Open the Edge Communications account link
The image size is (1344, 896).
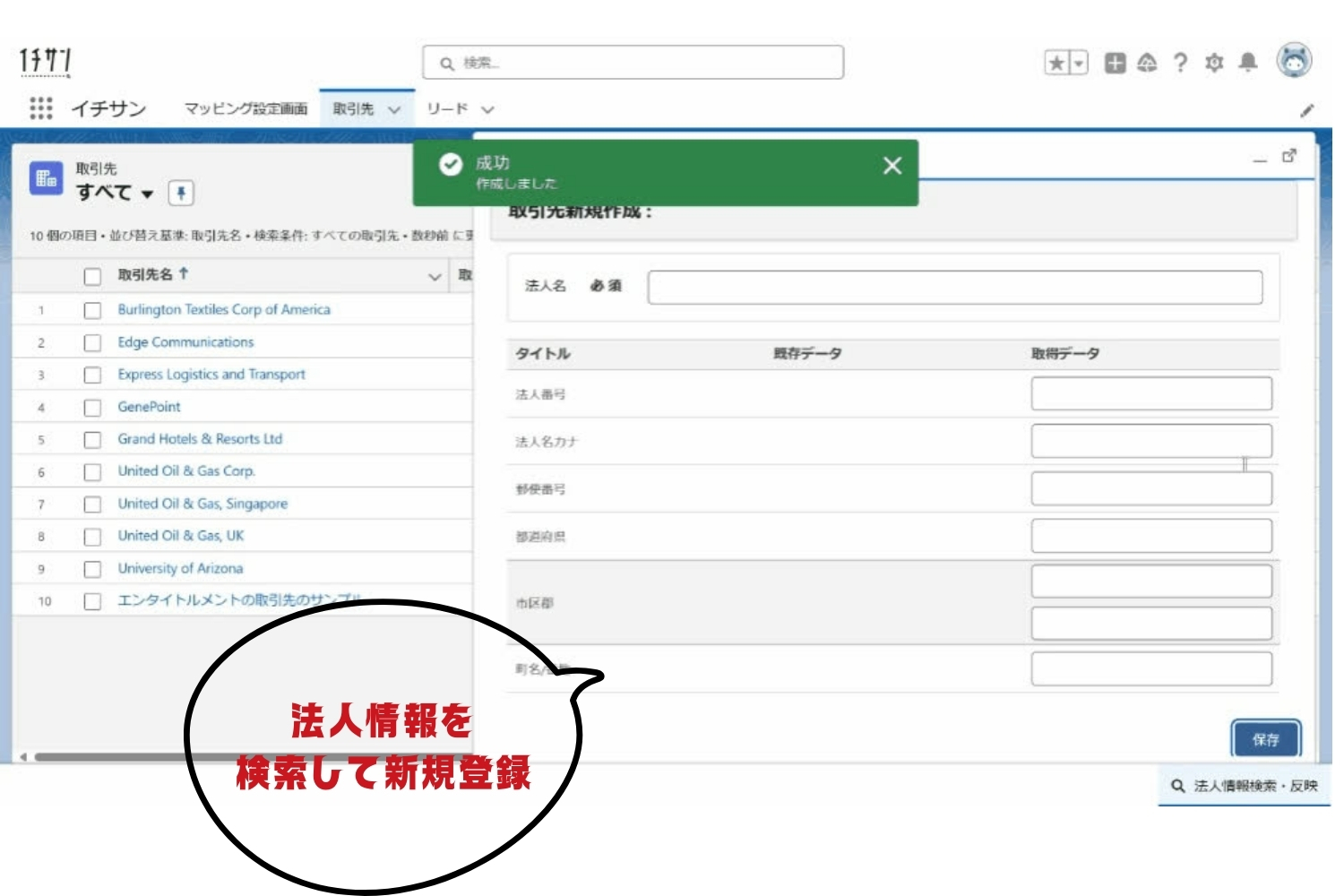(185, 342)
